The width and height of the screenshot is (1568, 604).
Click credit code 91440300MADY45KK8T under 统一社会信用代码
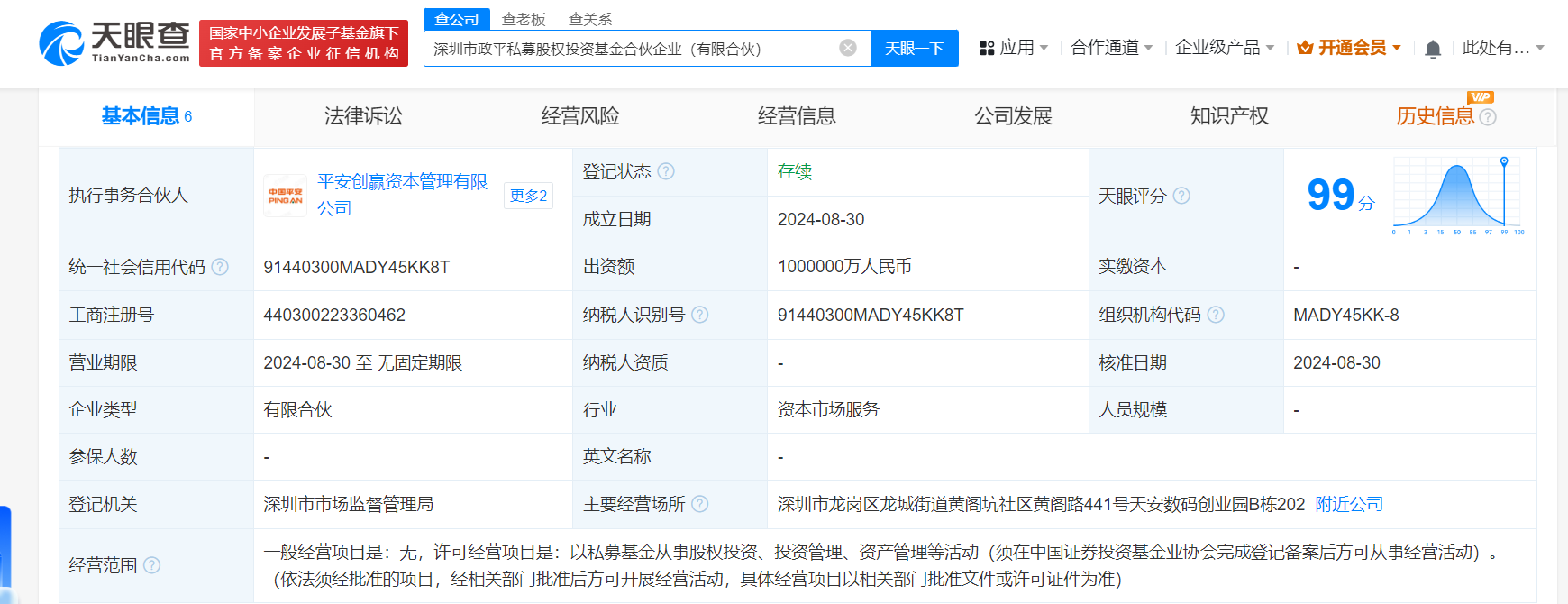pos(357,267)
